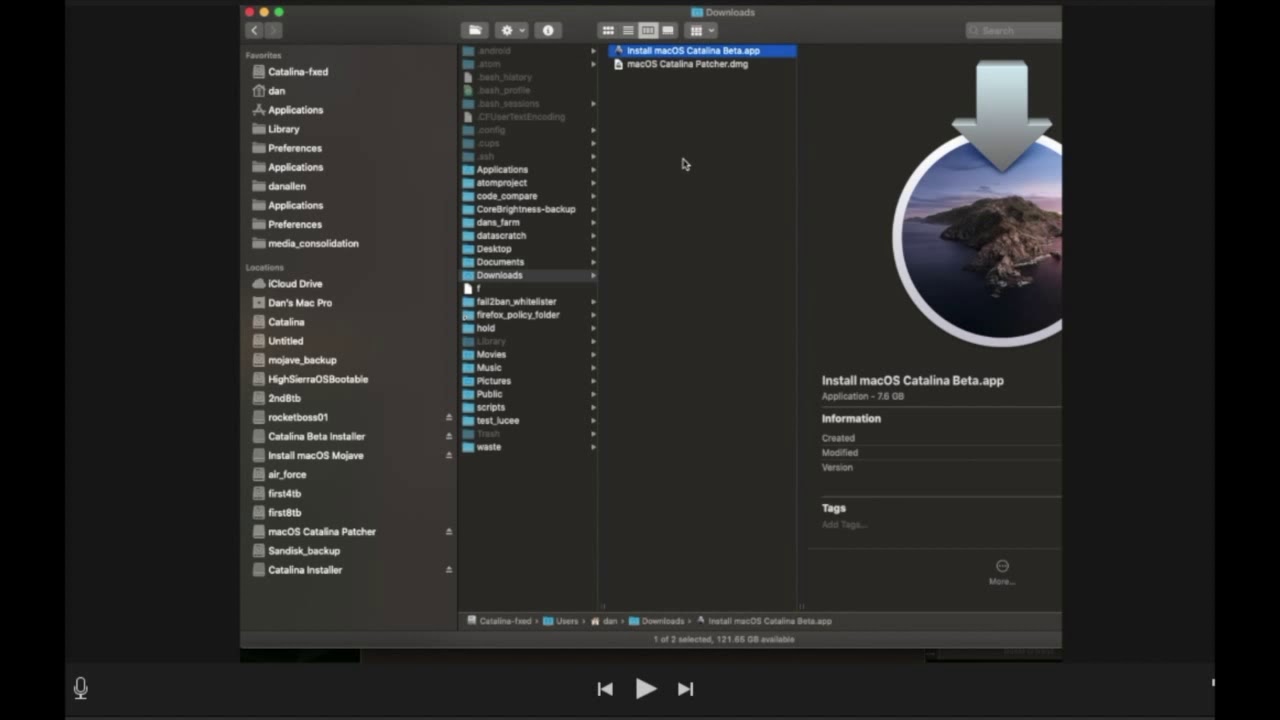
Task: Click dan in the bottom path bar
Action: pos(604,621)
